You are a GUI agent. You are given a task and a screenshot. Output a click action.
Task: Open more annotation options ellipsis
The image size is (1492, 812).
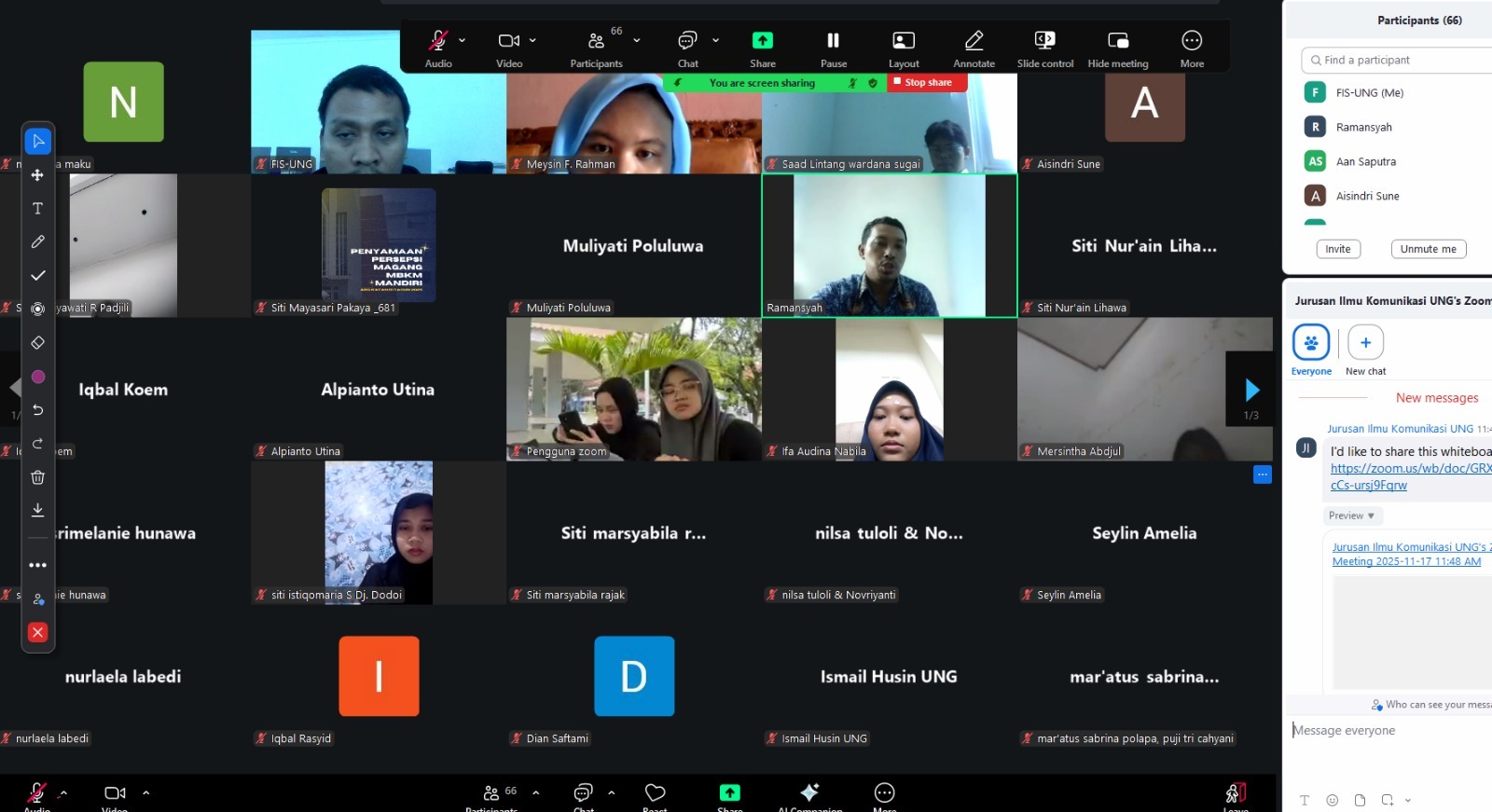(x=38, y=565)
